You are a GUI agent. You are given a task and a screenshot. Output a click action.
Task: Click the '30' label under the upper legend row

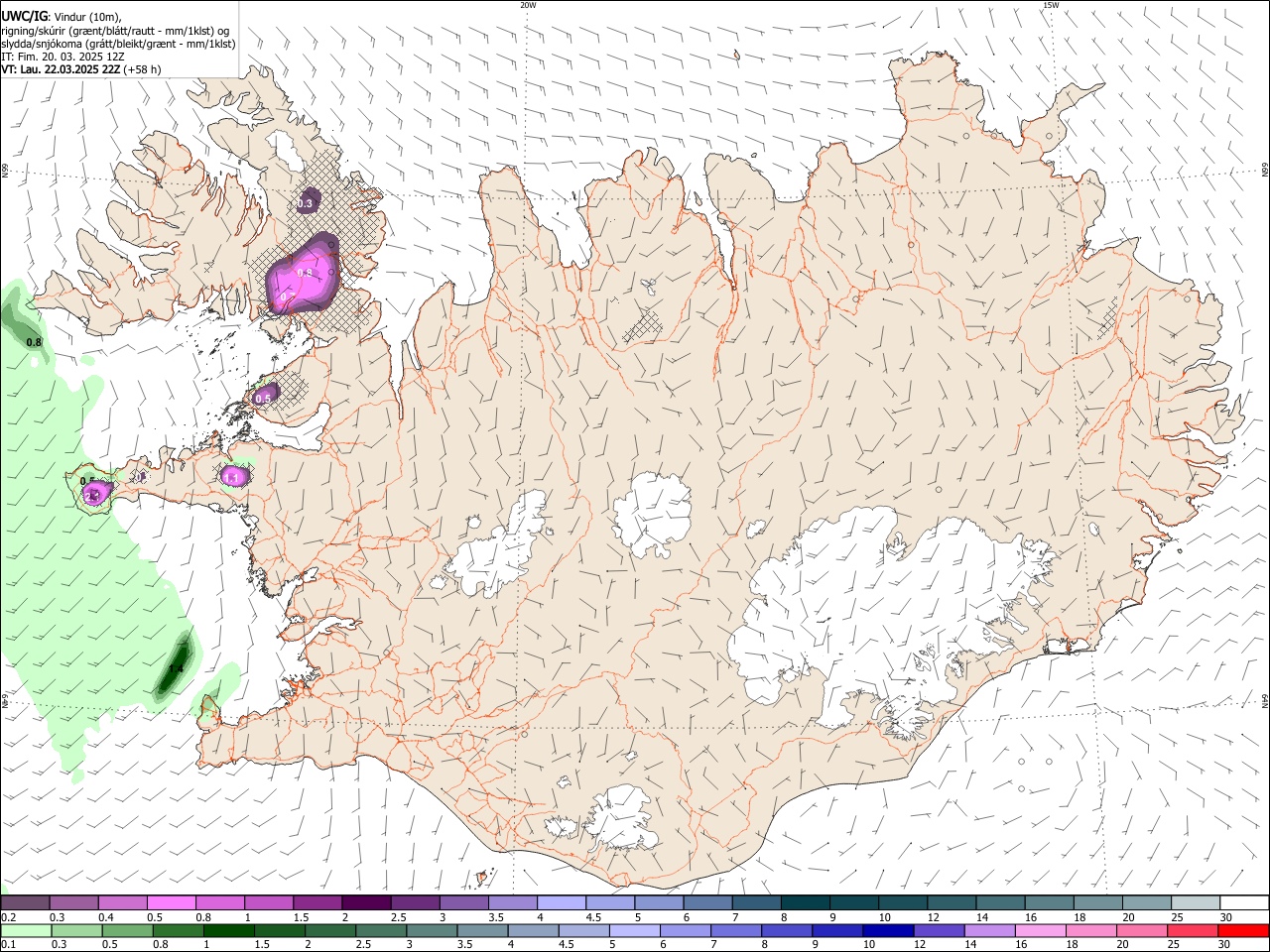1226,918
